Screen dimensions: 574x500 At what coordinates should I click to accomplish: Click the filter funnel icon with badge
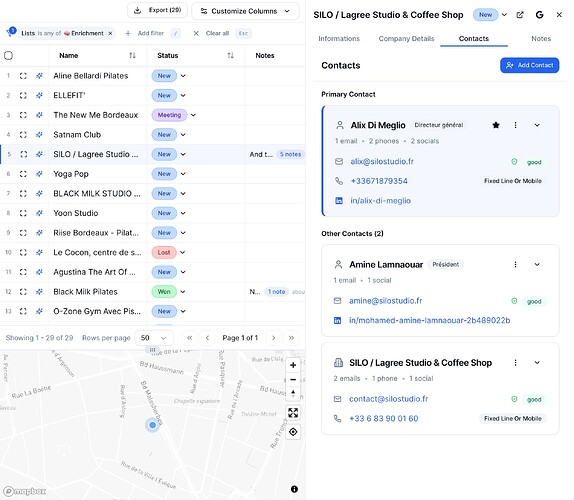tap(10, 32)
